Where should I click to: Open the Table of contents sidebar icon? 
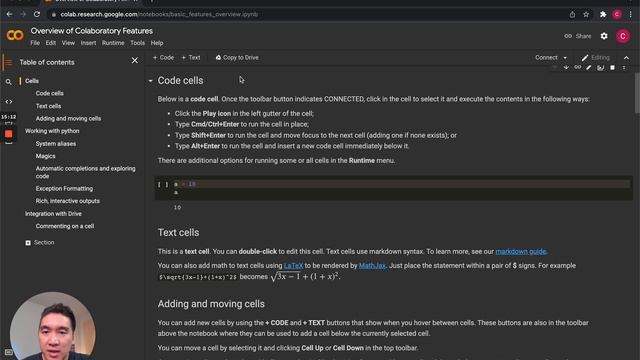[x=8, y=62]
